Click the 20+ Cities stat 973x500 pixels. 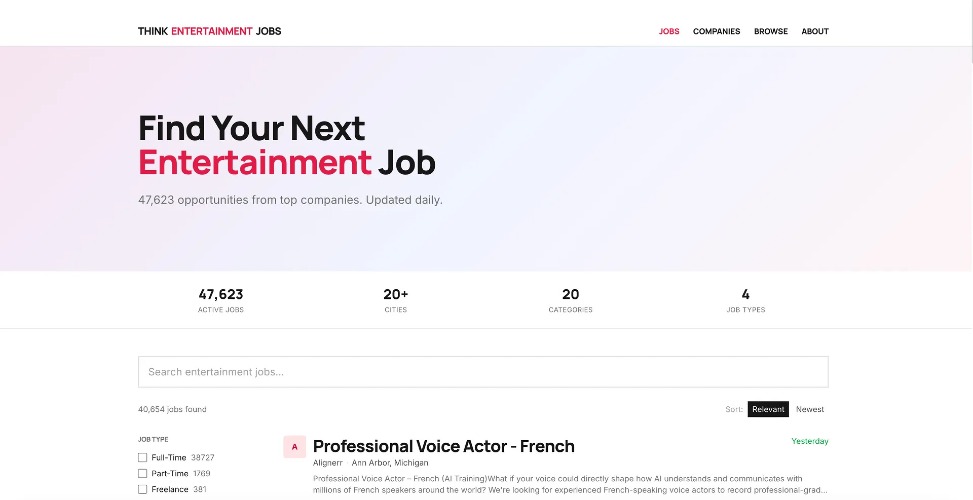click(x=395, y=300)
